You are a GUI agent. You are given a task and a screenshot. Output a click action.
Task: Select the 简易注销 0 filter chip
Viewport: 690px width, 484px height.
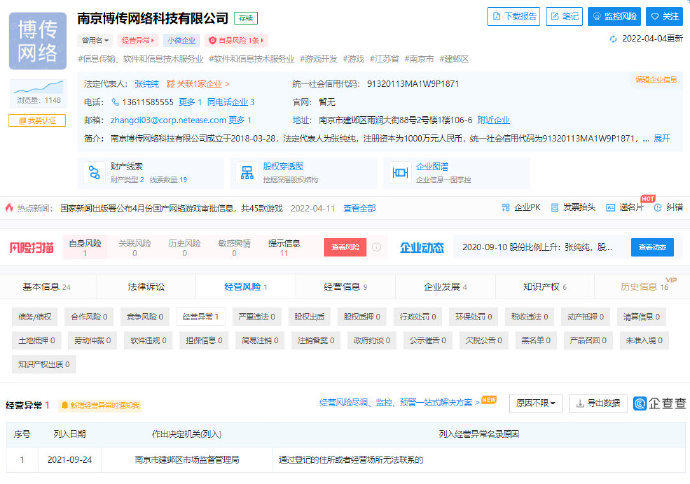pos(260,340)
